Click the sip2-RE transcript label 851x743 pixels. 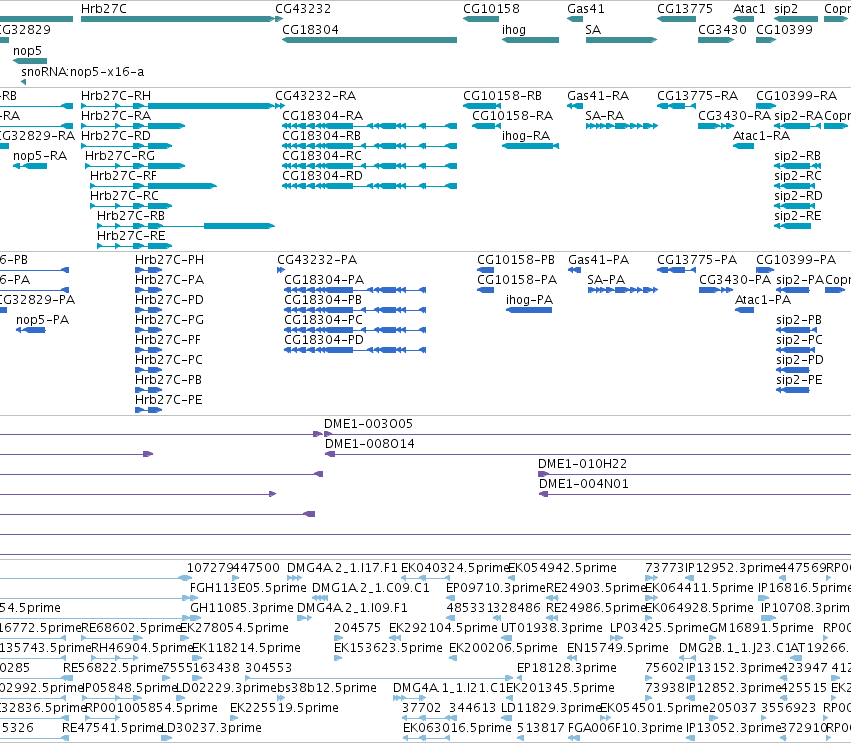tap(798, 216)
